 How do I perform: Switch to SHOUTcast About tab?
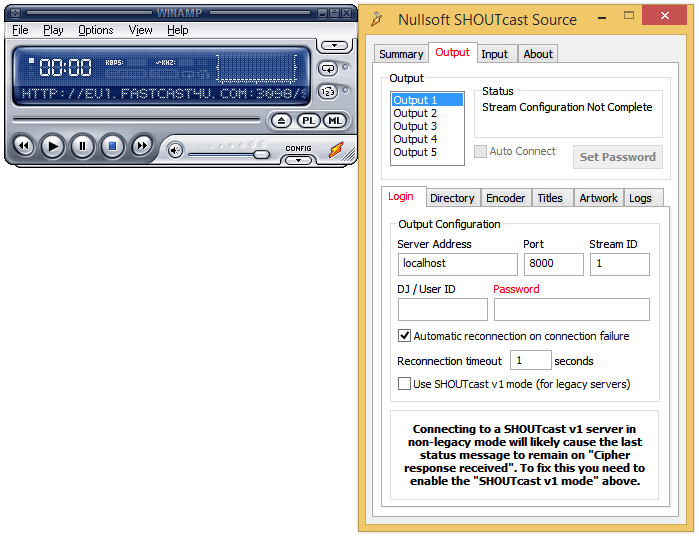pyautogui.click(x=538, y=54)
